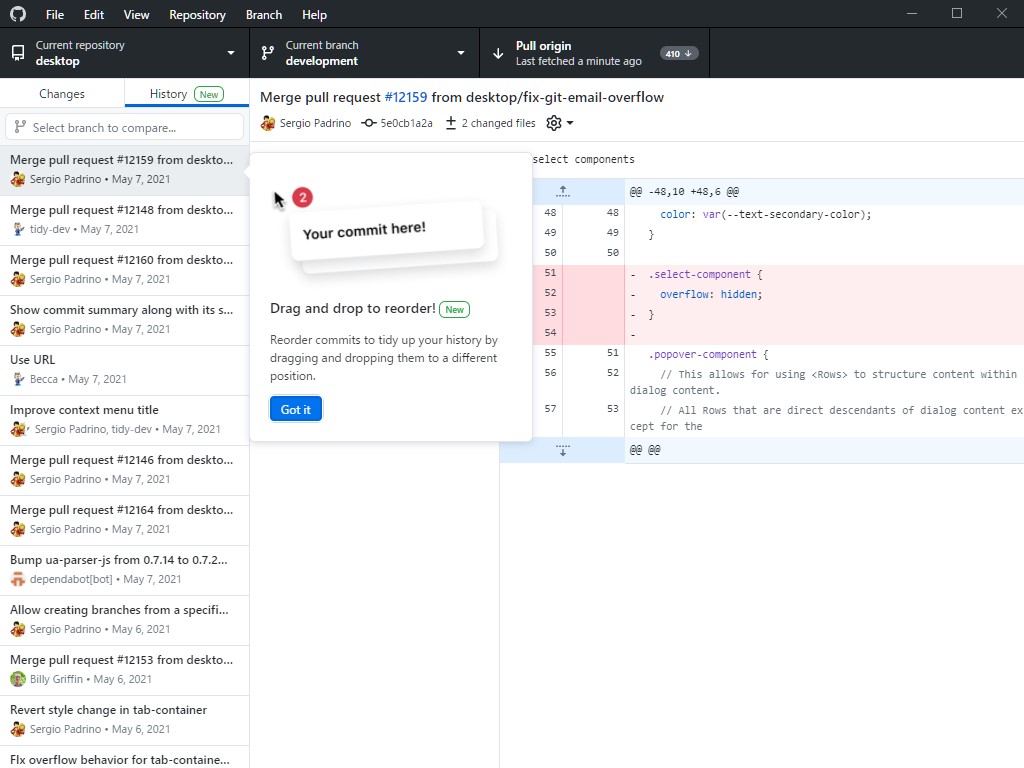Click the commit SHA 5e0cb1a2a icon
The width and height of the screenshot is (1024, 768).
pyautogui.click(x=369, y=123)
